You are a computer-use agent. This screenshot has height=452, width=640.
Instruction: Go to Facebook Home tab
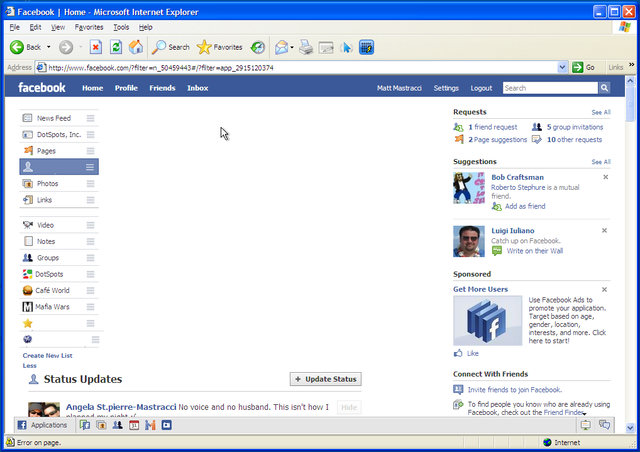tap(92, 88)
